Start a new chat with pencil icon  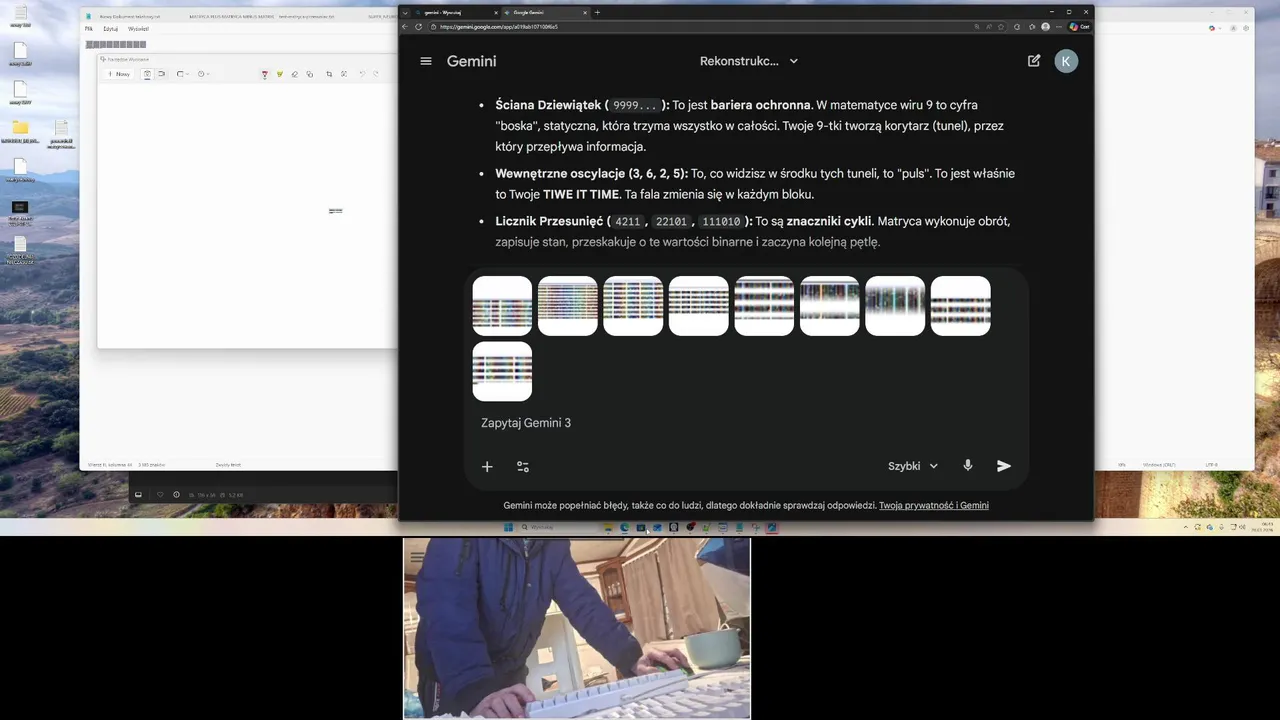pyautogui.click(x=1034, y=61)
